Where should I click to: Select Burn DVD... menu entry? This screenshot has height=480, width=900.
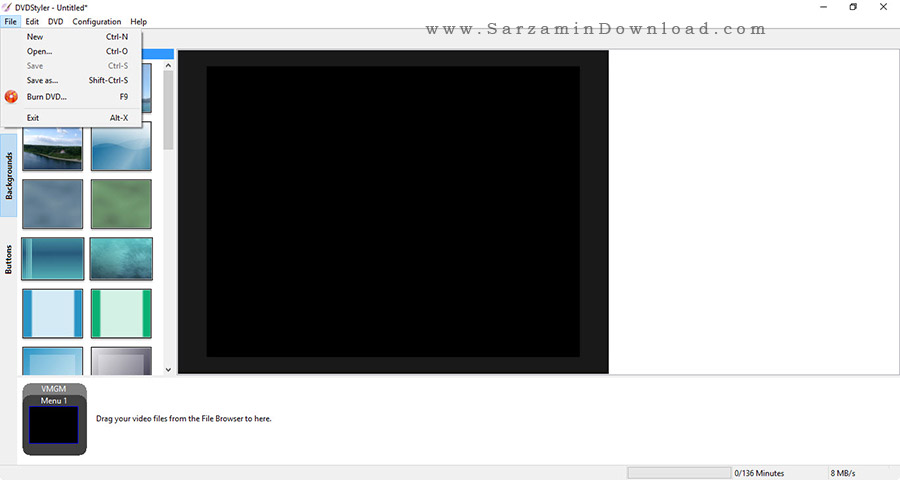(x=71, y=96)
